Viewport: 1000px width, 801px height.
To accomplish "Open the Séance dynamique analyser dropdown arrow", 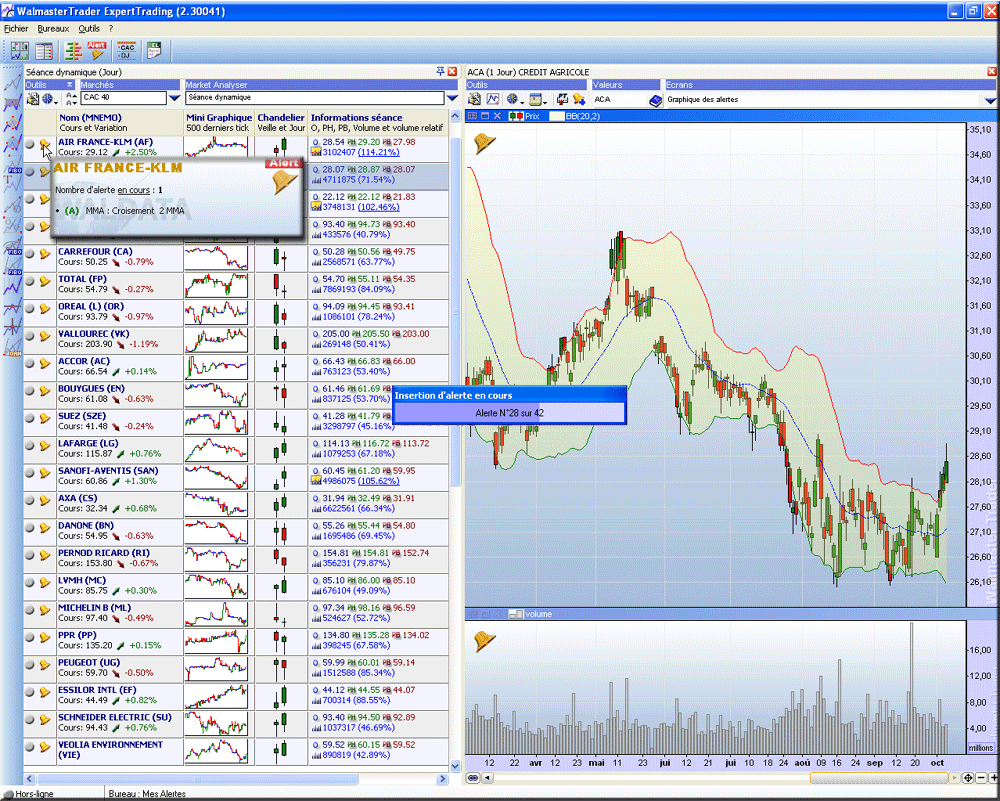I will [x=452, y=98].
